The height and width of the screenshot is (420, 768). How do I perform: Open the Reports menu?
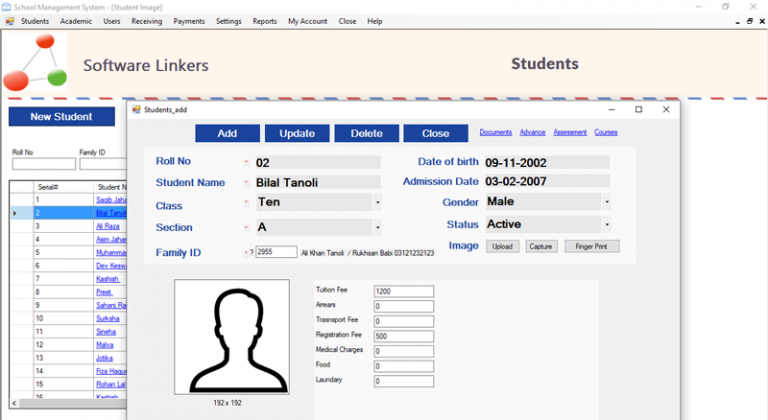(x=264, y=21)
